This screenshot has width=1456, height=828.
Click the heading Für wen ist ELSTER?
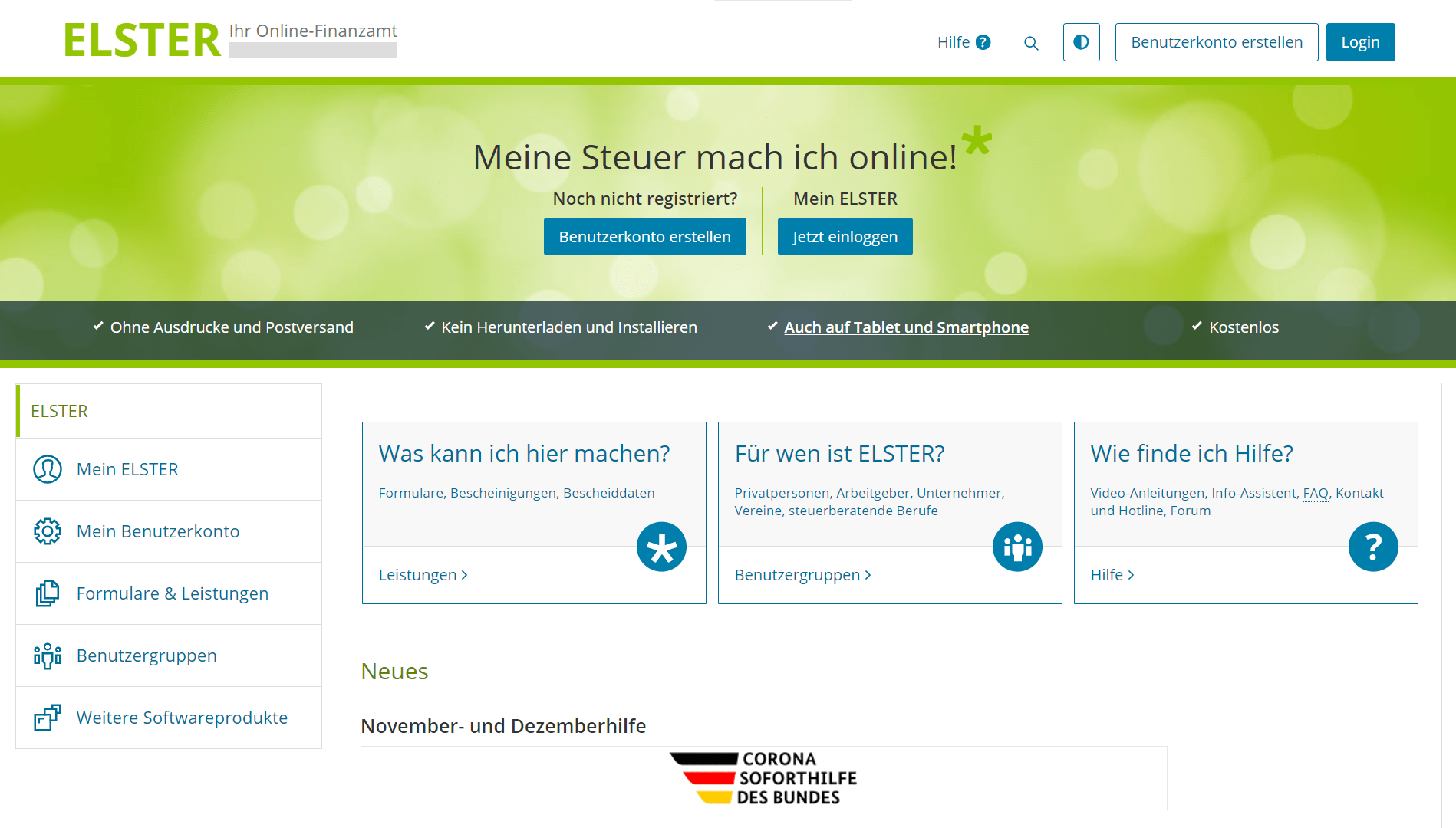coord(840,453)
